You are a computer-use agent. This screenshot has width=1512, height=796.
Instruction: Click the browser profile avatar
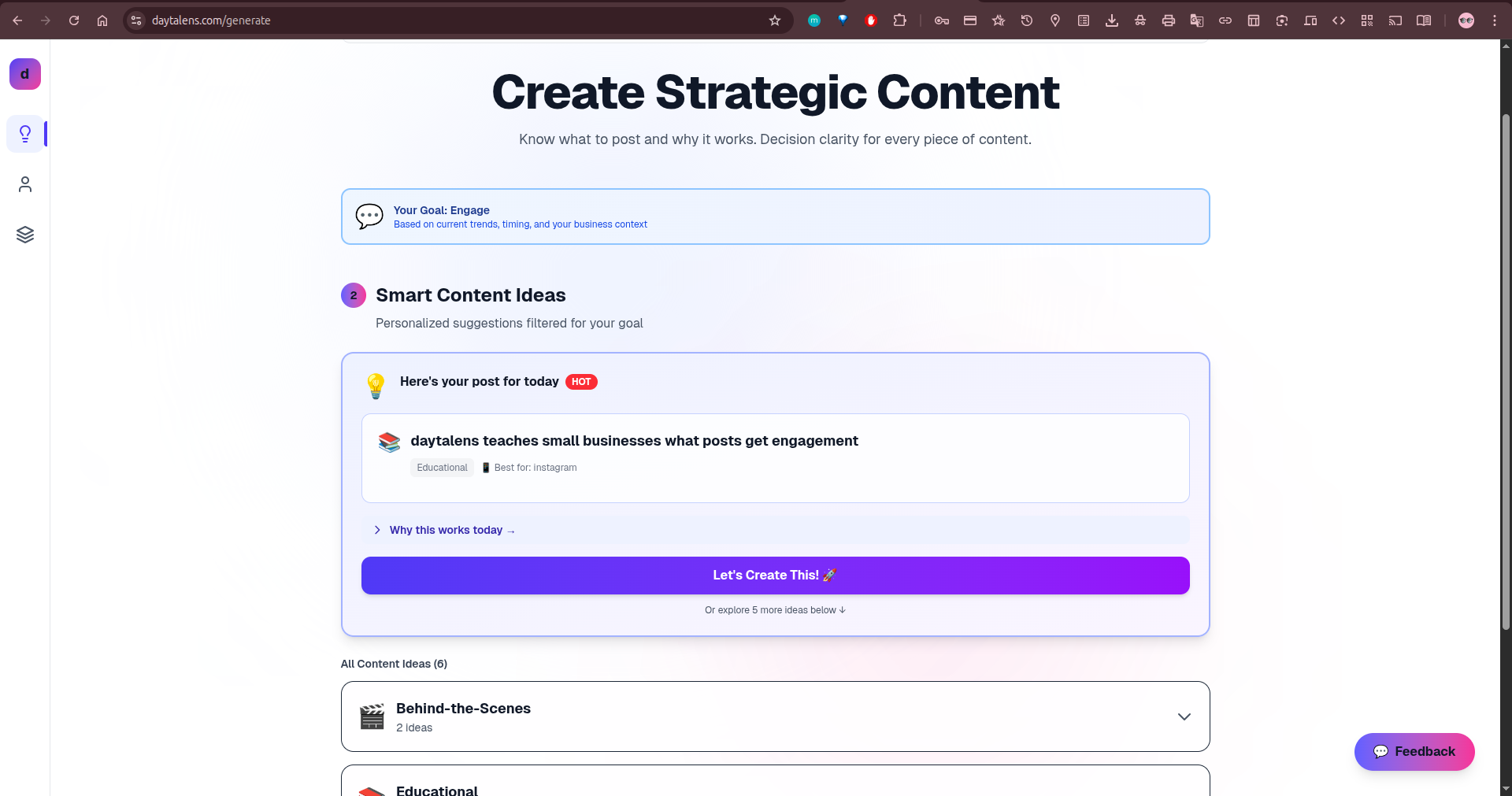[1467, 20]
